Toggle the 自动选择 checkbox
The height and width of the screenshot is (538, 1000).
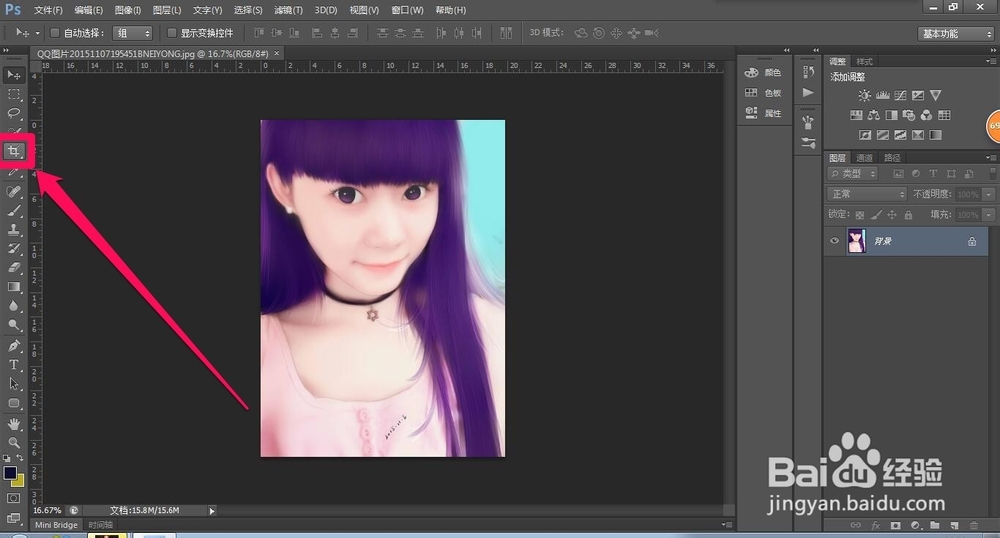(55, 33)
